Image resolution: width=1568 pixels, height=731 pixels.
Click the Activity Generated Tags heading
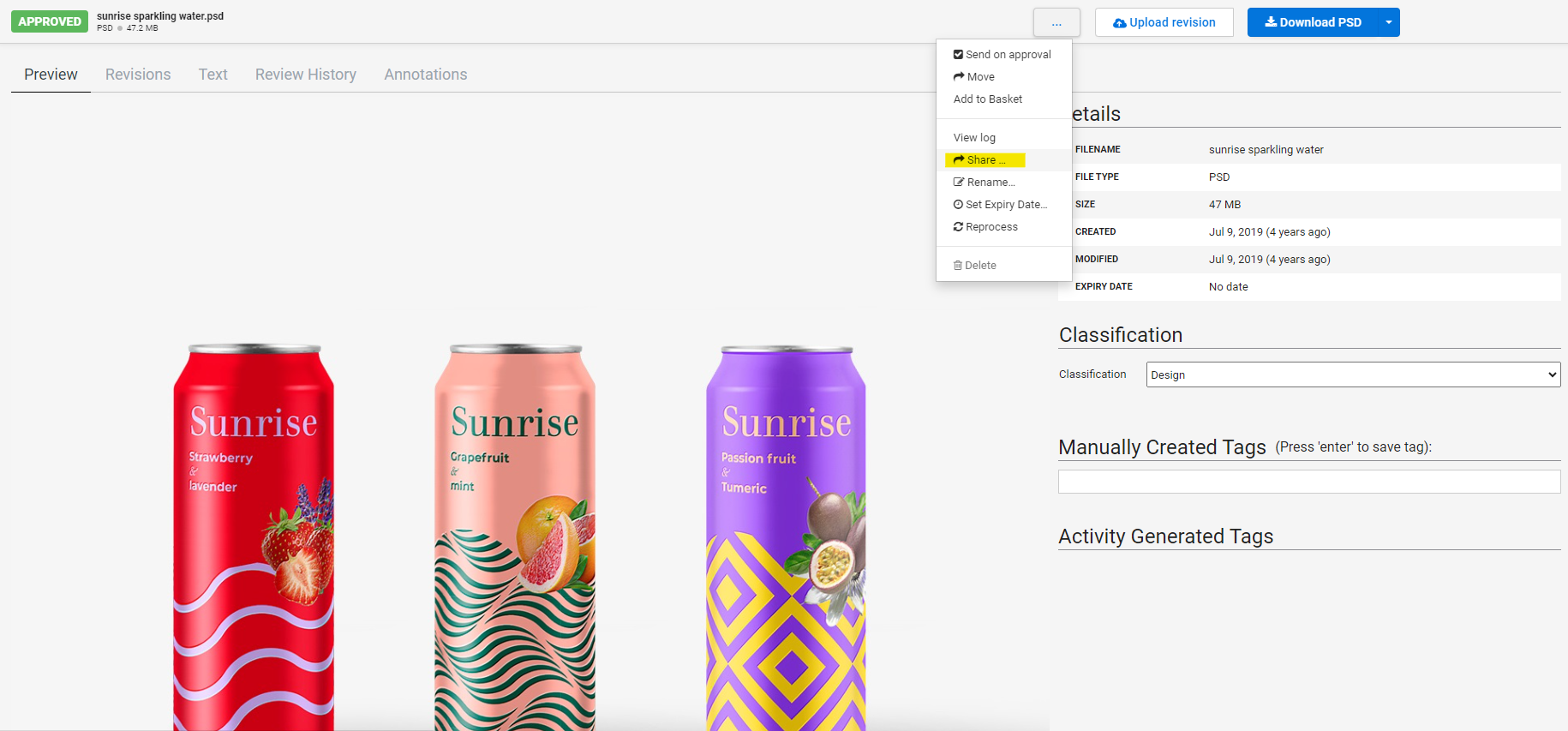(1165, 536)
